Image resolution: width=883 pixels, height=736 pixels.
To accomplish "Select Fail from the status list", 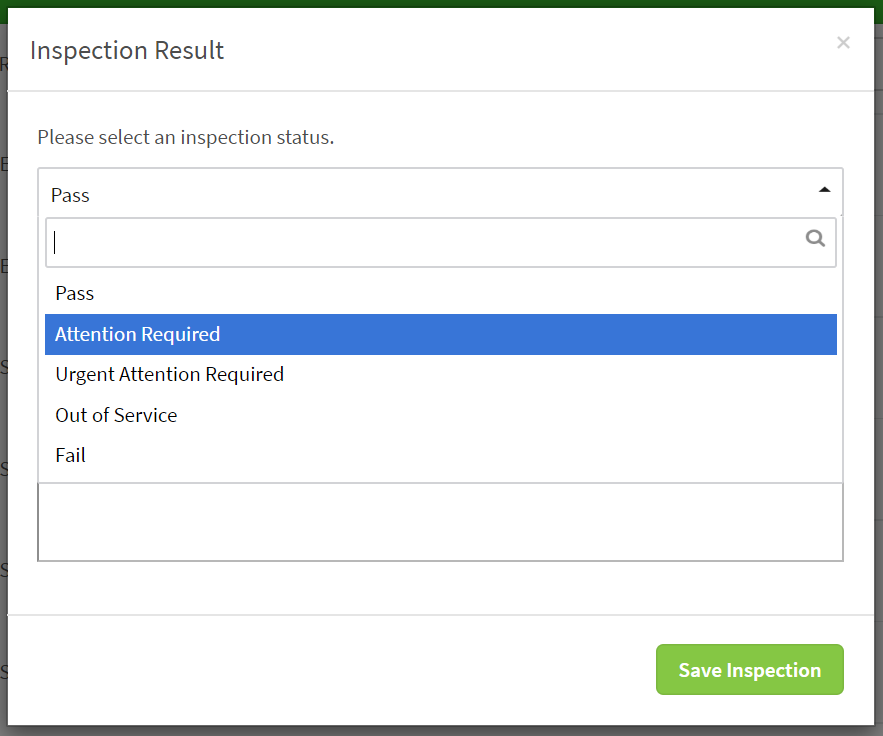I will (70, 455).
